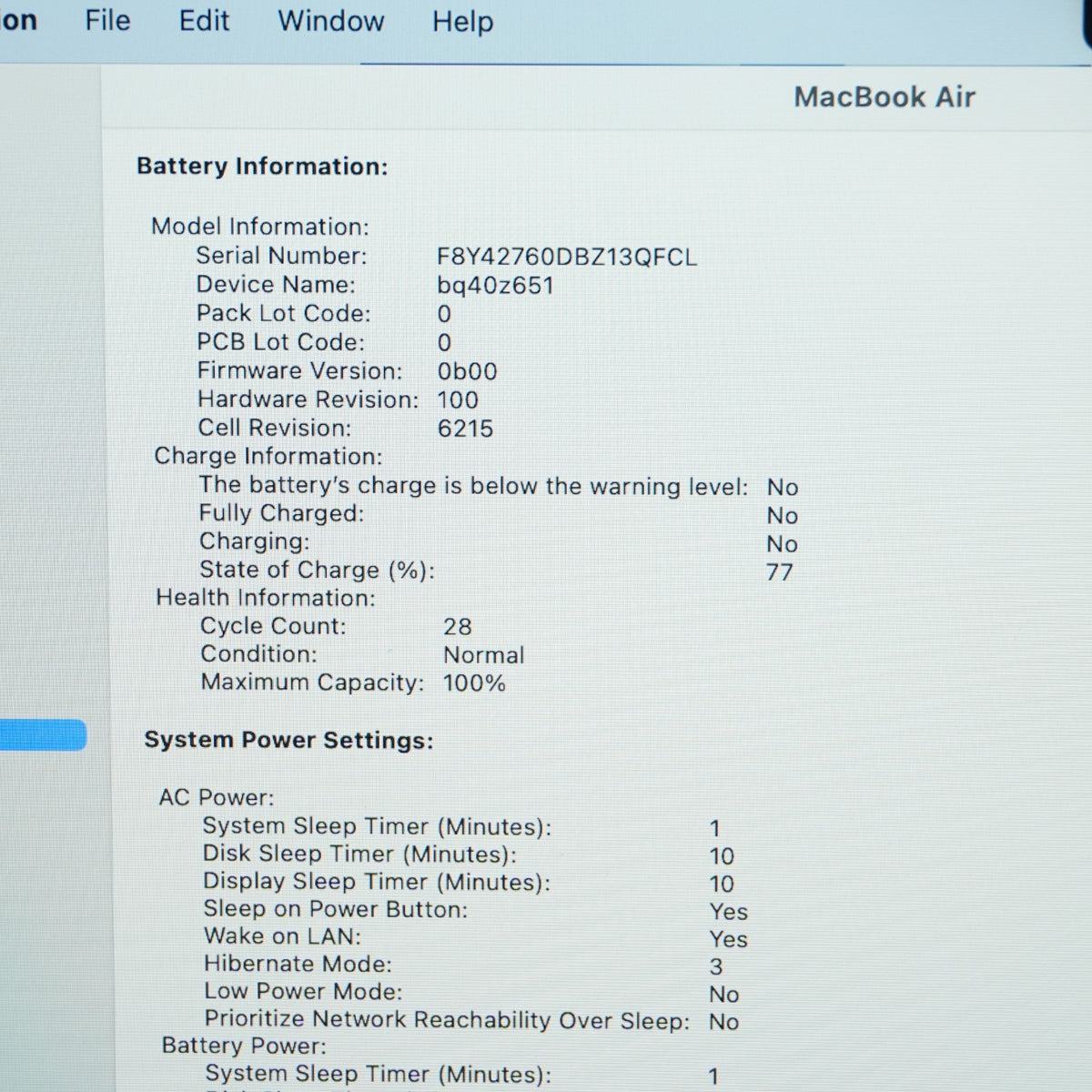Screen dimensions: 1092x1092
Task: Click the Charging label
Action: coord(254,541)
